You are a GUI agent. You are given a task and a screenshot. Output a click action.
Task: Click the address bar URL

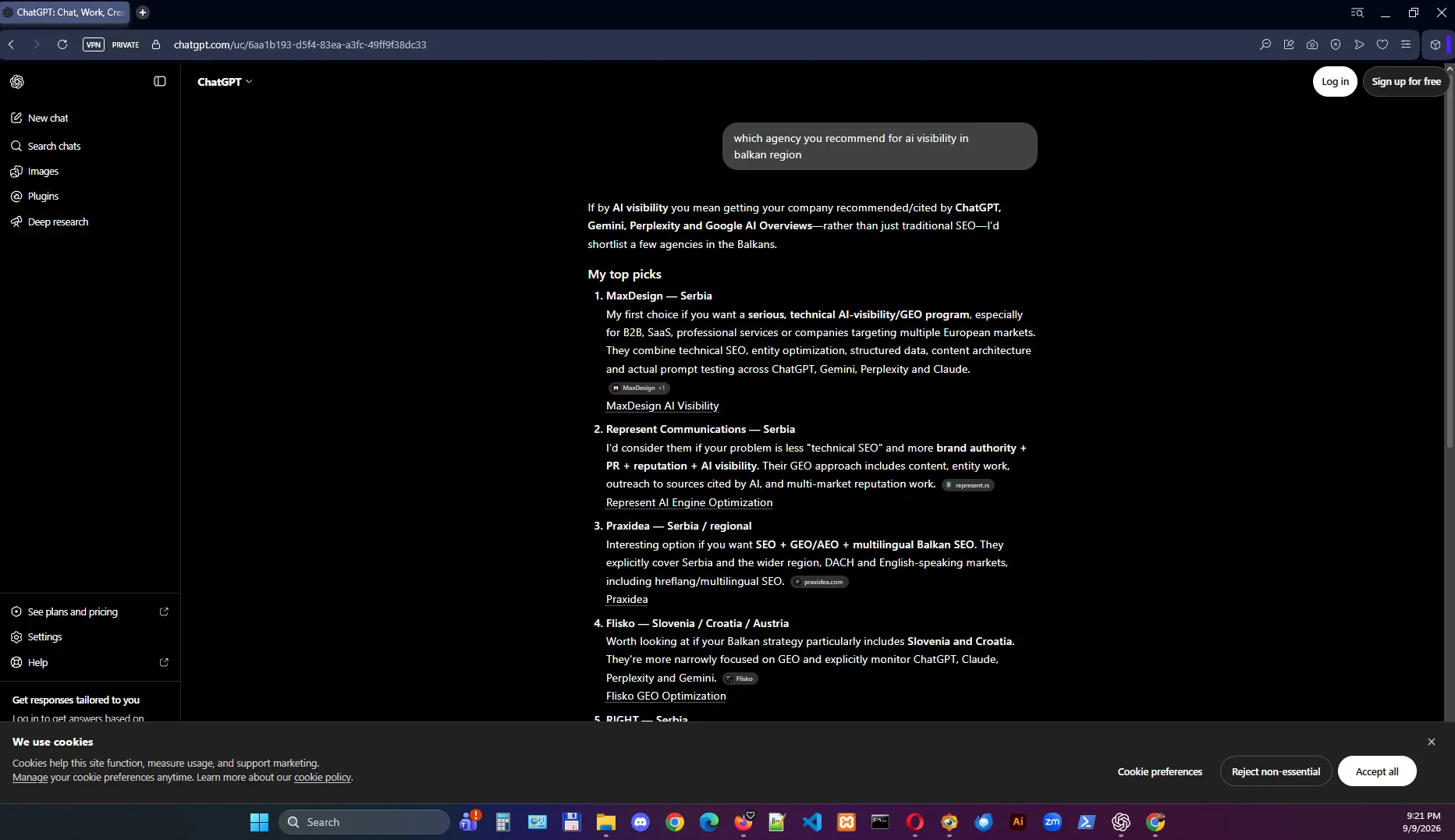click(x=300, y=44)
